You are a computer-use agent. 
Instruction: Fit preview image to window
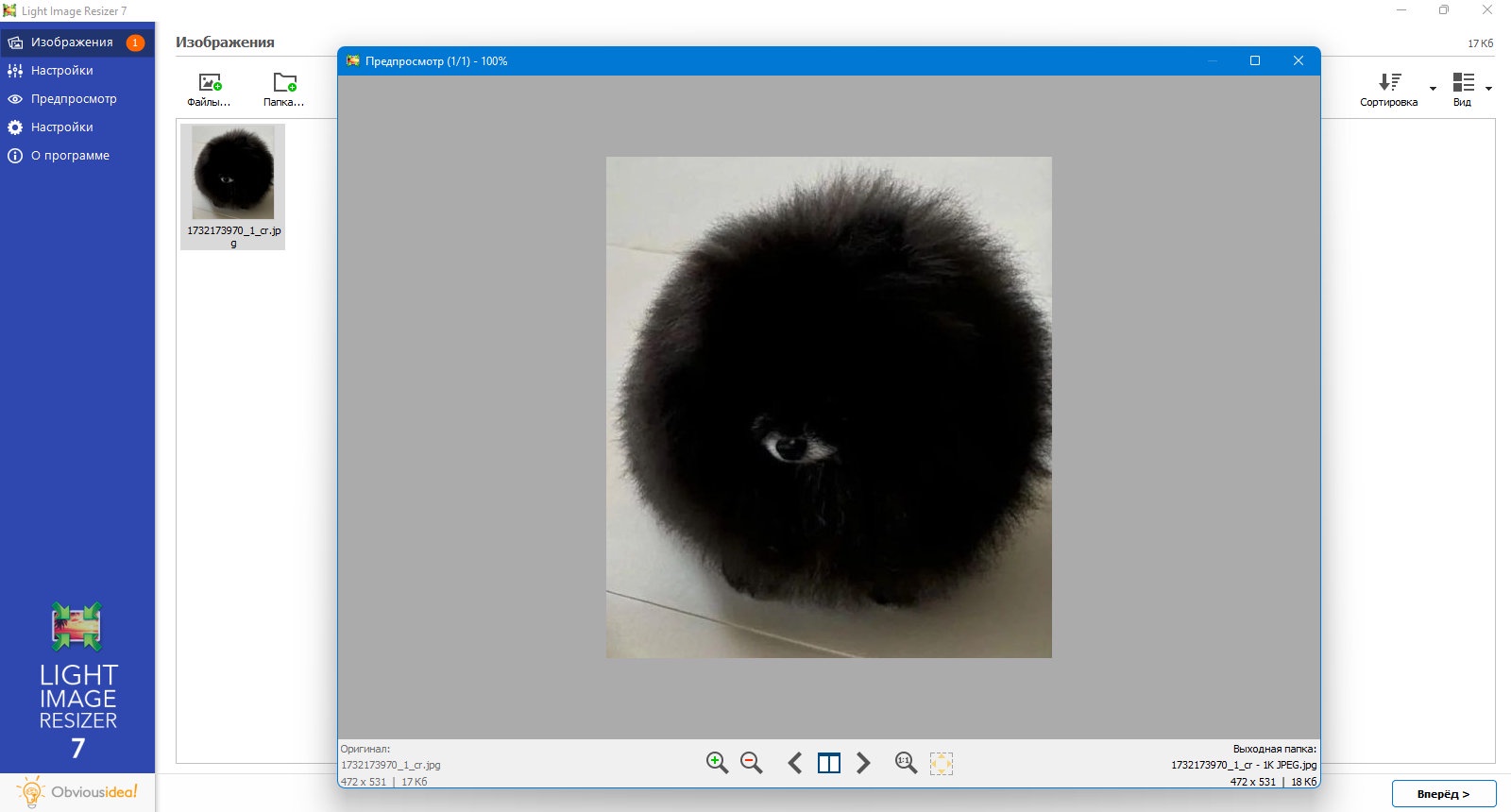point(942,763)
